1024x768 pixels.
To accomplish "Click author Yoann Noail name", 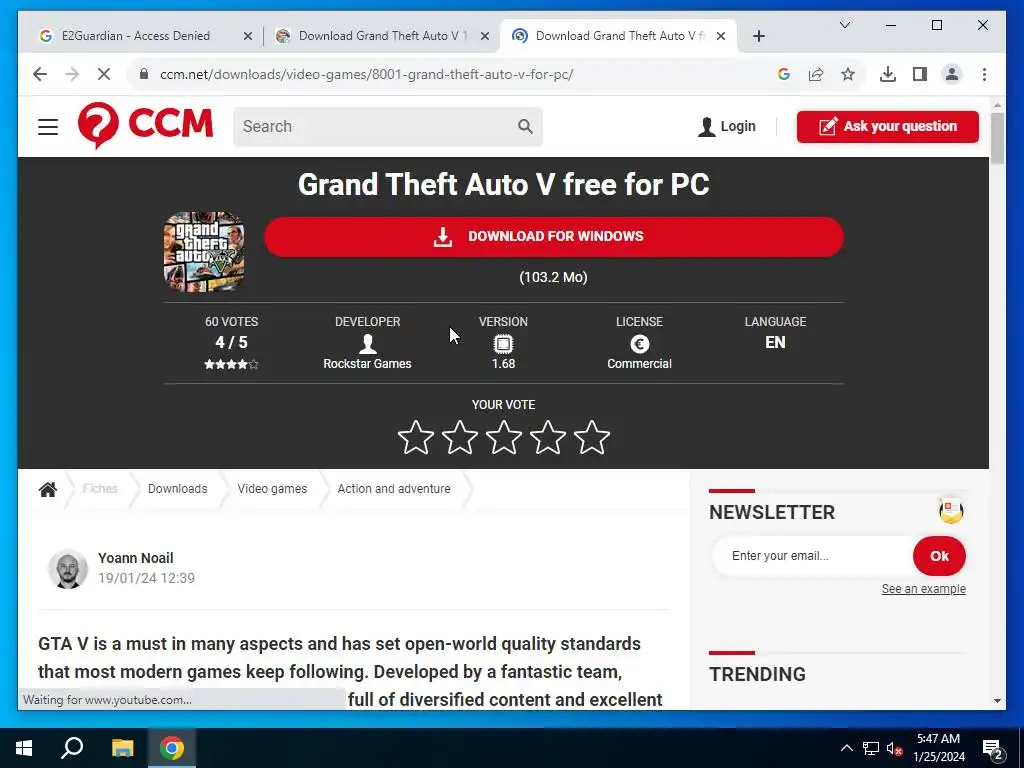I will [x=136, y=558].
